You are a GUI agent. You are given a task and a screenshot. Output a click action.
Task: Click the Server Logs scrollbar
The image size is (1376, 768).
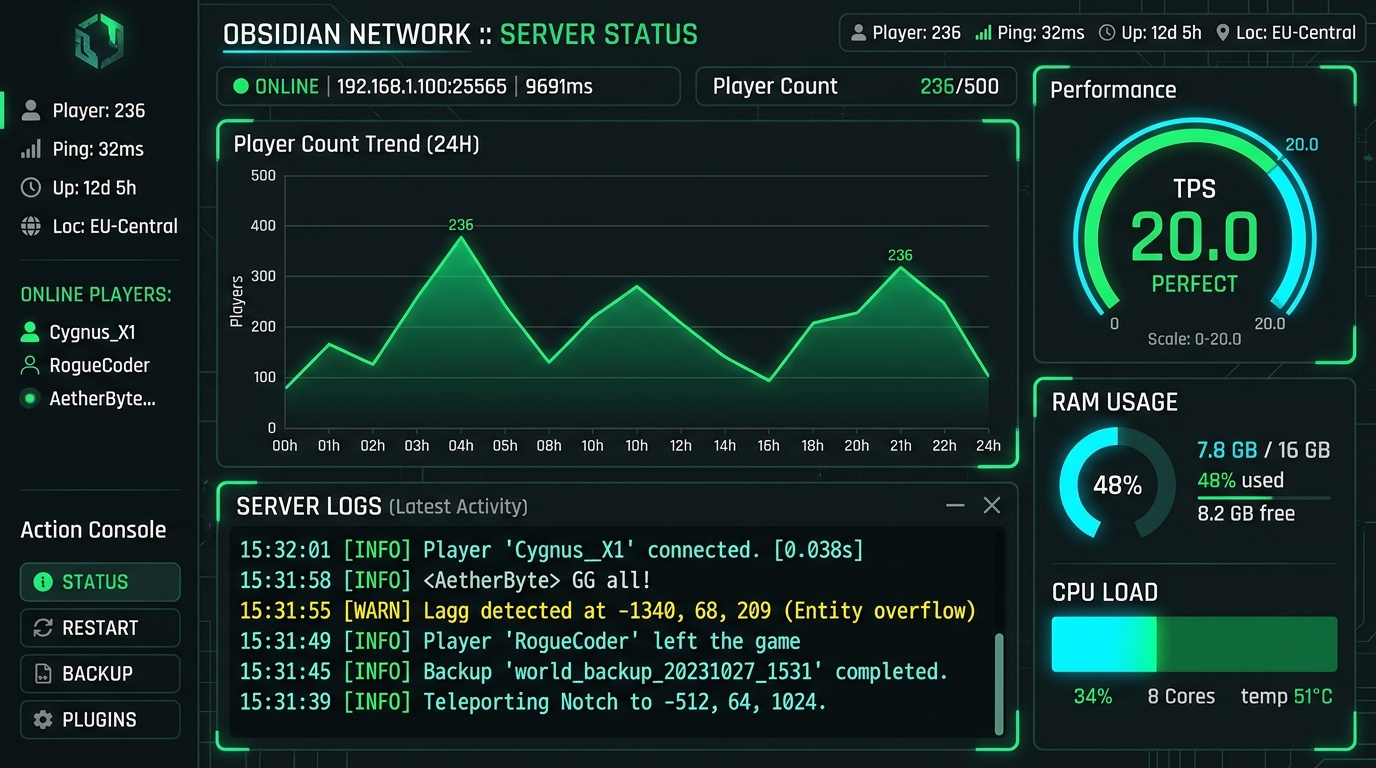pos(997,683)
